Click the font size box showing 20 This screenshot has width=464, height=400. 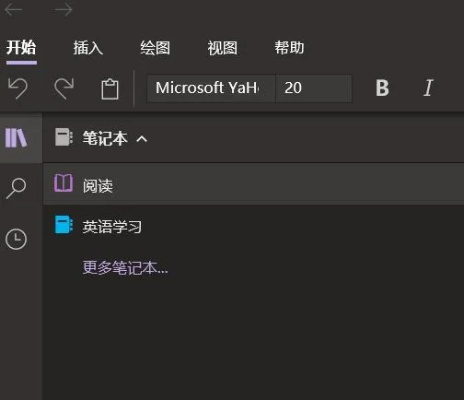click(314, 88)
